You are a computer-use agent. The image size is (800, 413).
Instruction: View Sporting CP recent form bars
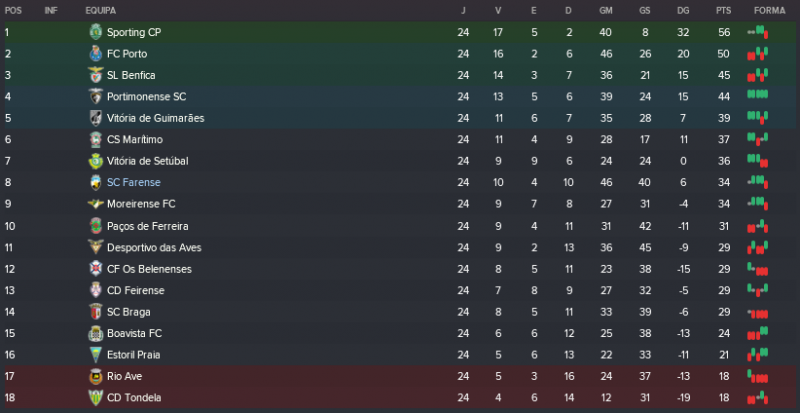pos(758,32)
